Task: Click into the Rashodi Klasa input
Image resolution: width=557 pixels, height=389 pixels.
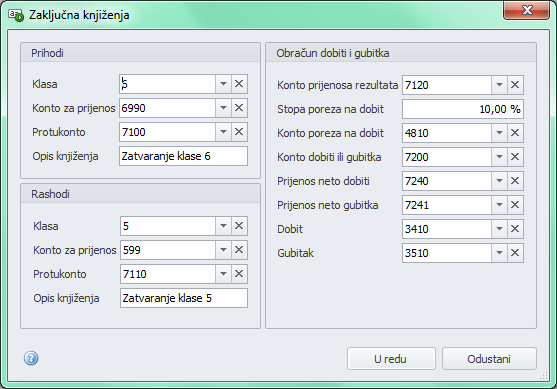Action: (168, 226)
